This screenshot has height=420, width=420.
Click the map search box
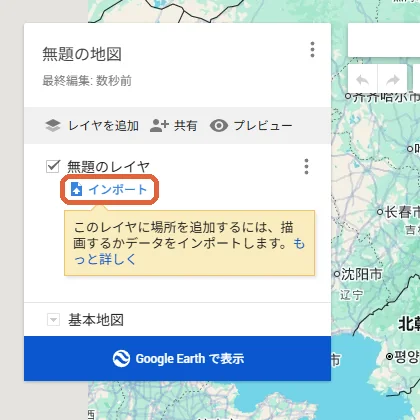click(384, 40)
